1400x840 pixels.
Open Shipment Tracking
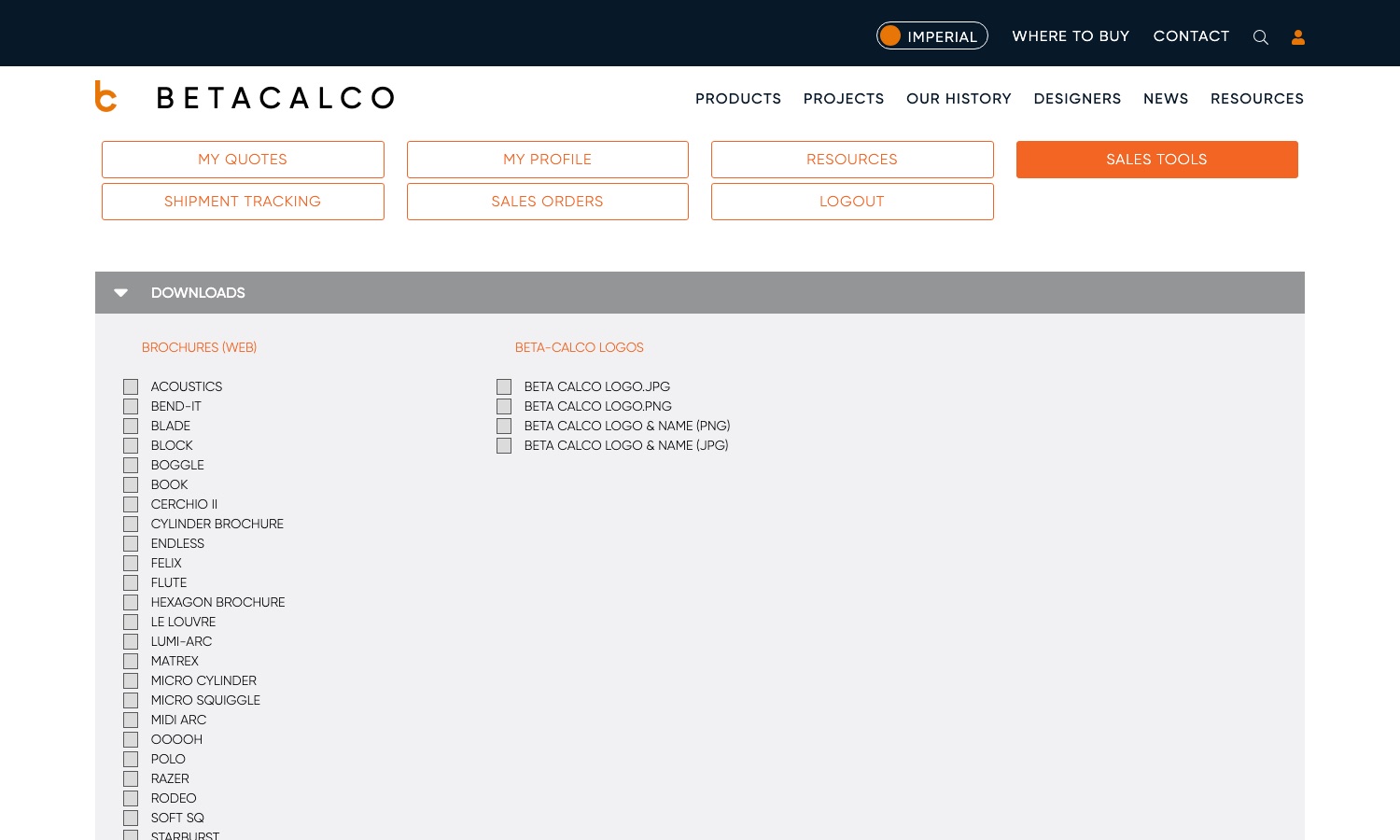click(243, 202)
